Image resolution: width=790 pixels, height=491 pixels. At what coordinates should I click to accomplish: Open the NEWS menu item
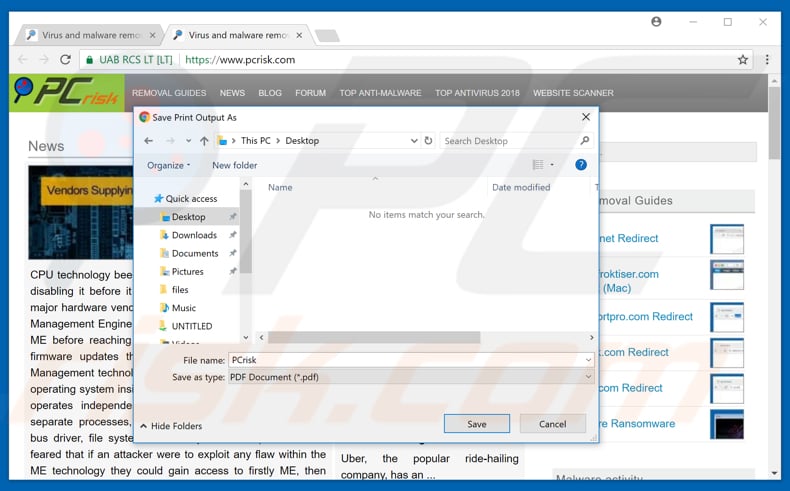(232, 93)
